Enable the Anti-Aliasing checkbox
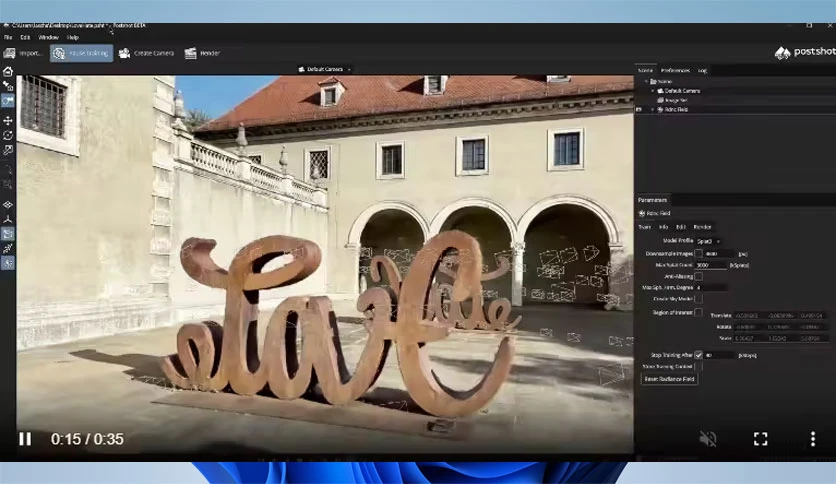Image resolution: width=836 pixels, height=484 pixels. coord(698,276)
